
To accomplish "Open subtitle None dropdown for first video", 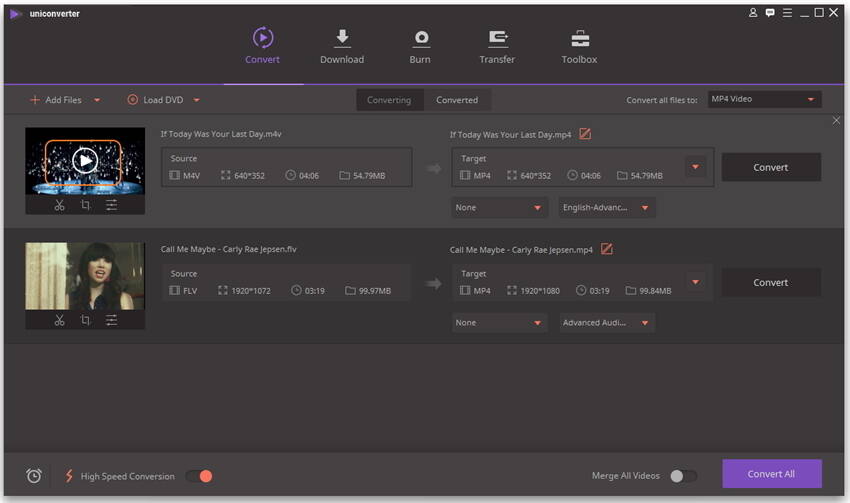I will (x=499, y=208).
